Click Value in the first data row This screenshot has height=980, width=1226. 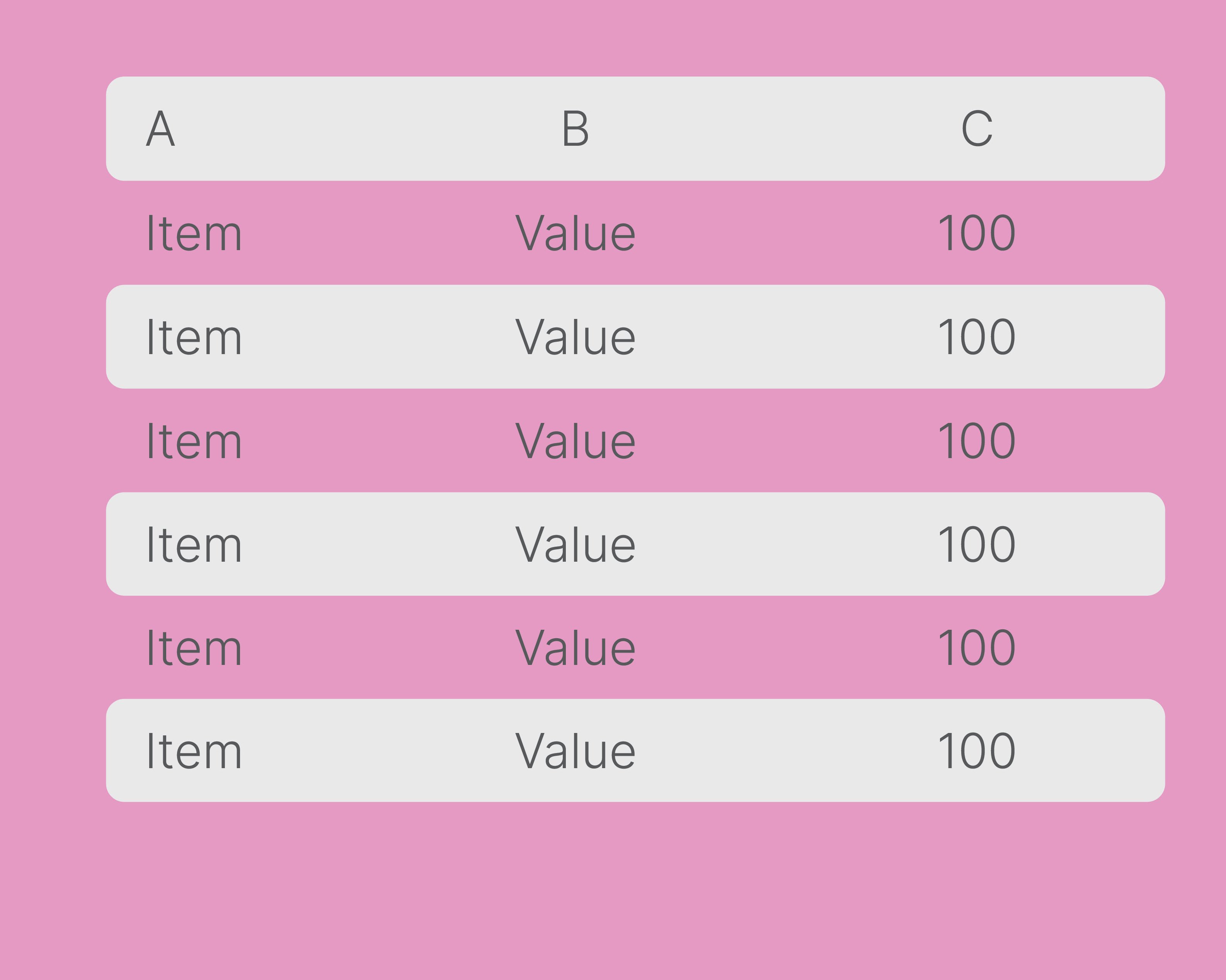(x=575, y=233)
